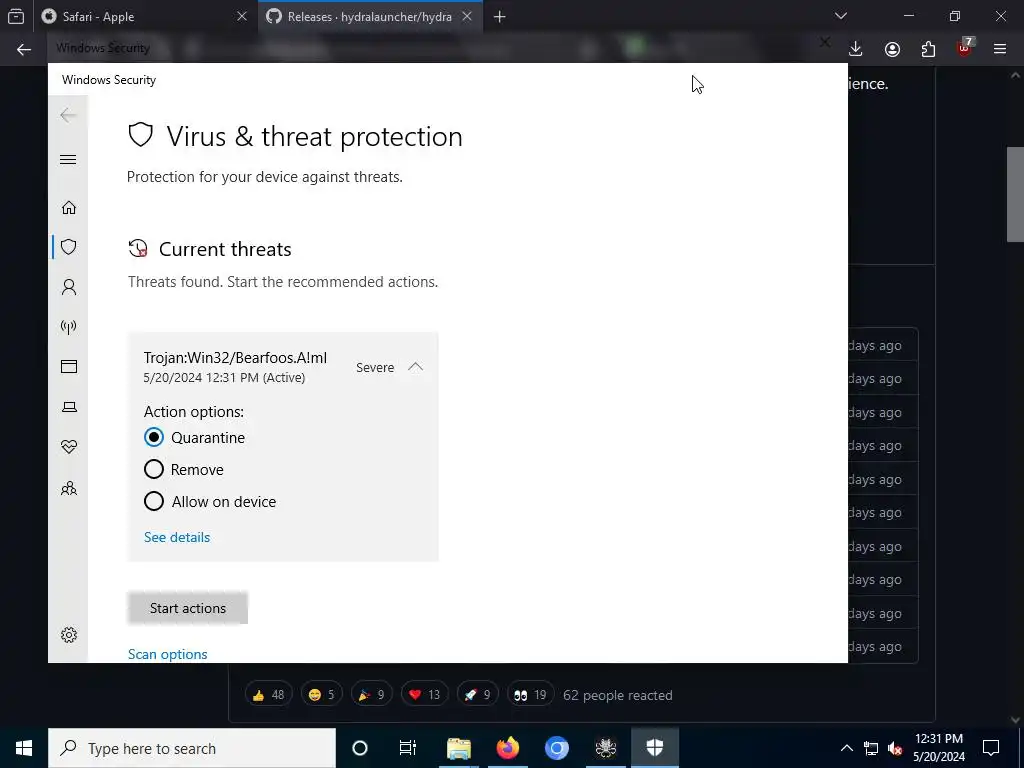The height and width of the screenshot is (768, 1024).
Task: Expand the hamburger navigation menu
Action: point(68,160)
